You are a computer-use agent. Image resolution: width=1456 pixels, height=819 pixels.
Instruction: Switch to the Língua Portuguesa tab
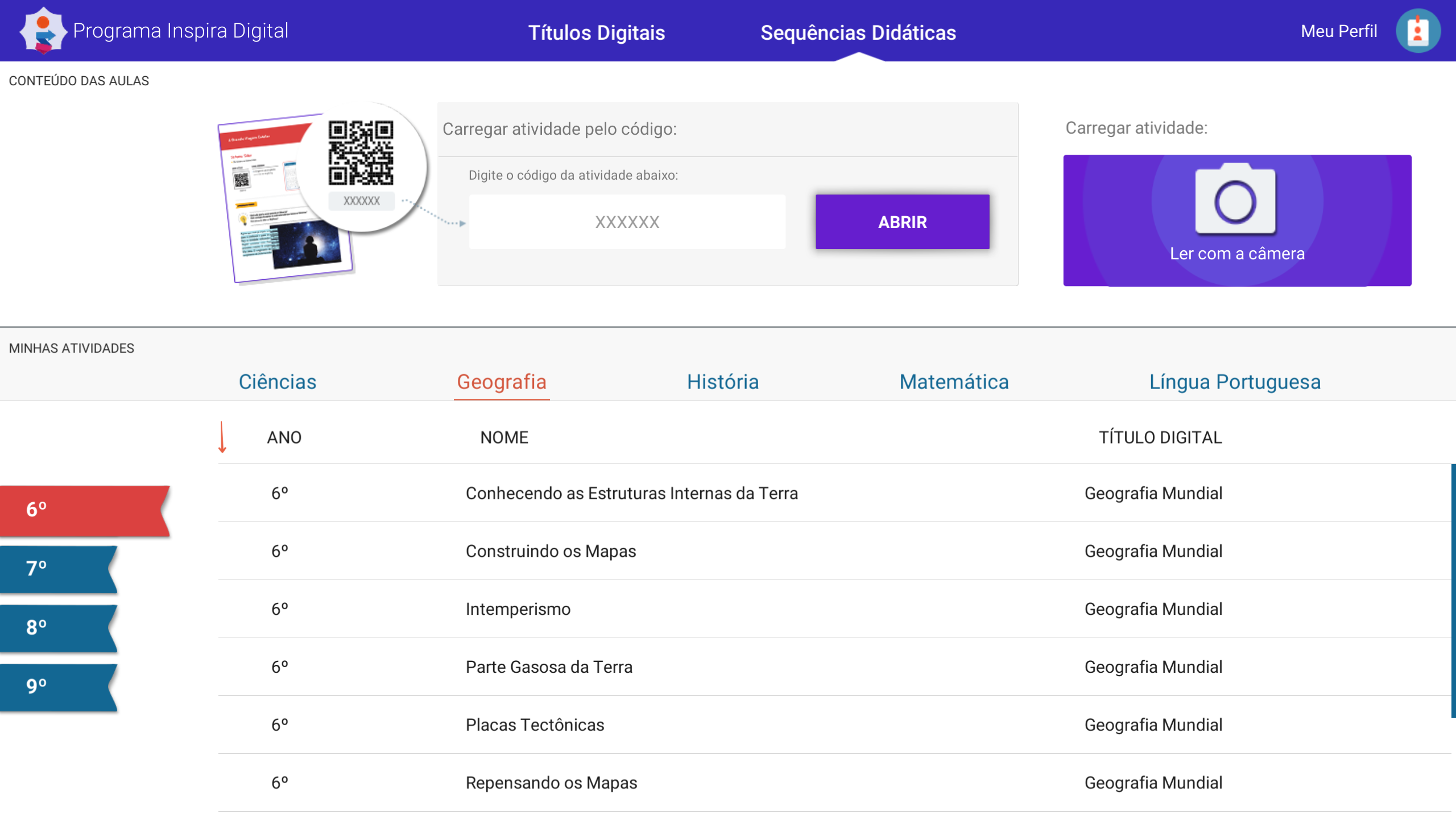pyautogui.click(x=1235, y=382)
